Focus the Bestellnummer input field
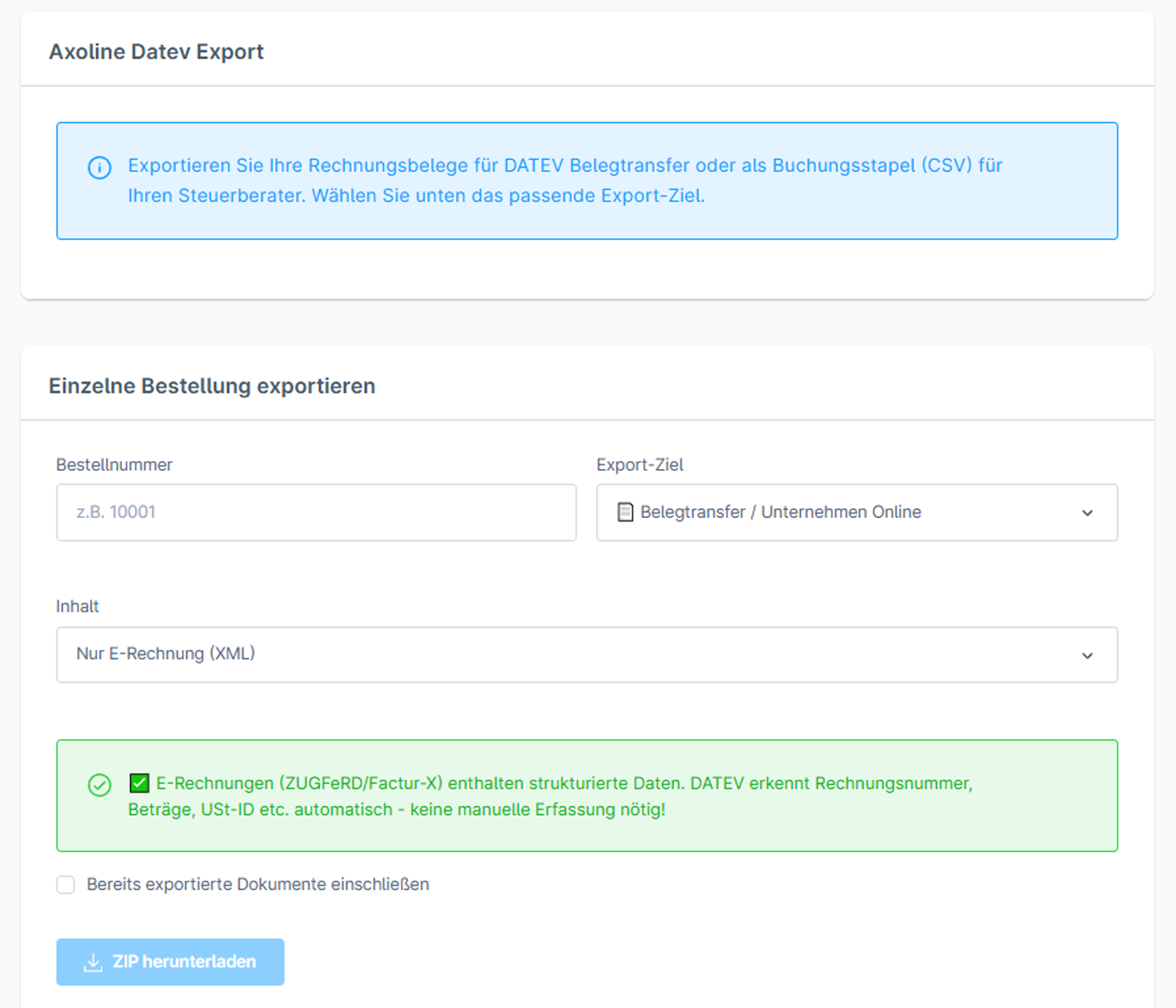Image resolution: width=1176 pixels, height=1008 pixels. (x=316, y=513)
